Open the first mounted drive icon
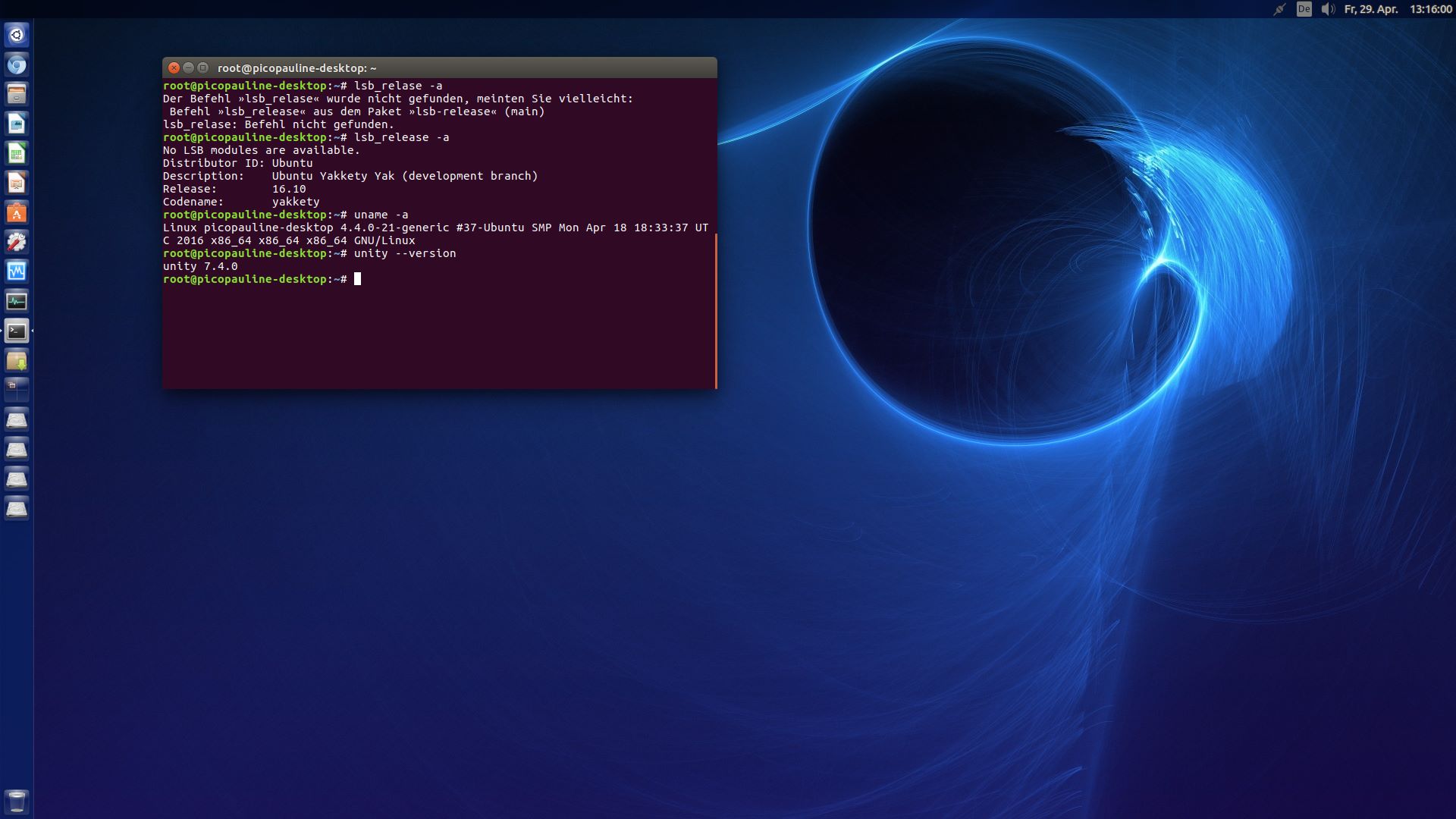 pos(17,419)
